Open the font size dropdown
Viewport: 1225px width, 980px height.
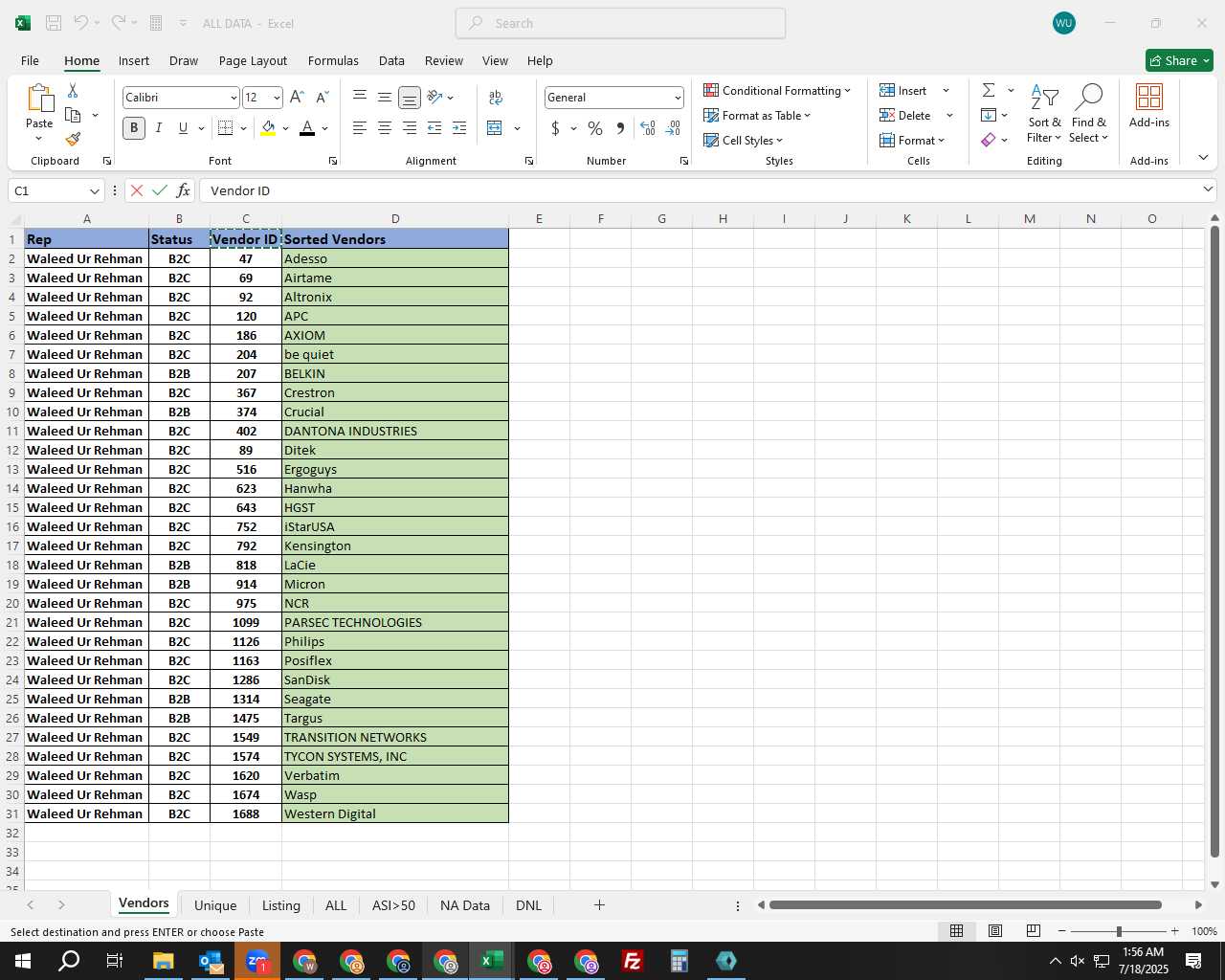point(277,98)
